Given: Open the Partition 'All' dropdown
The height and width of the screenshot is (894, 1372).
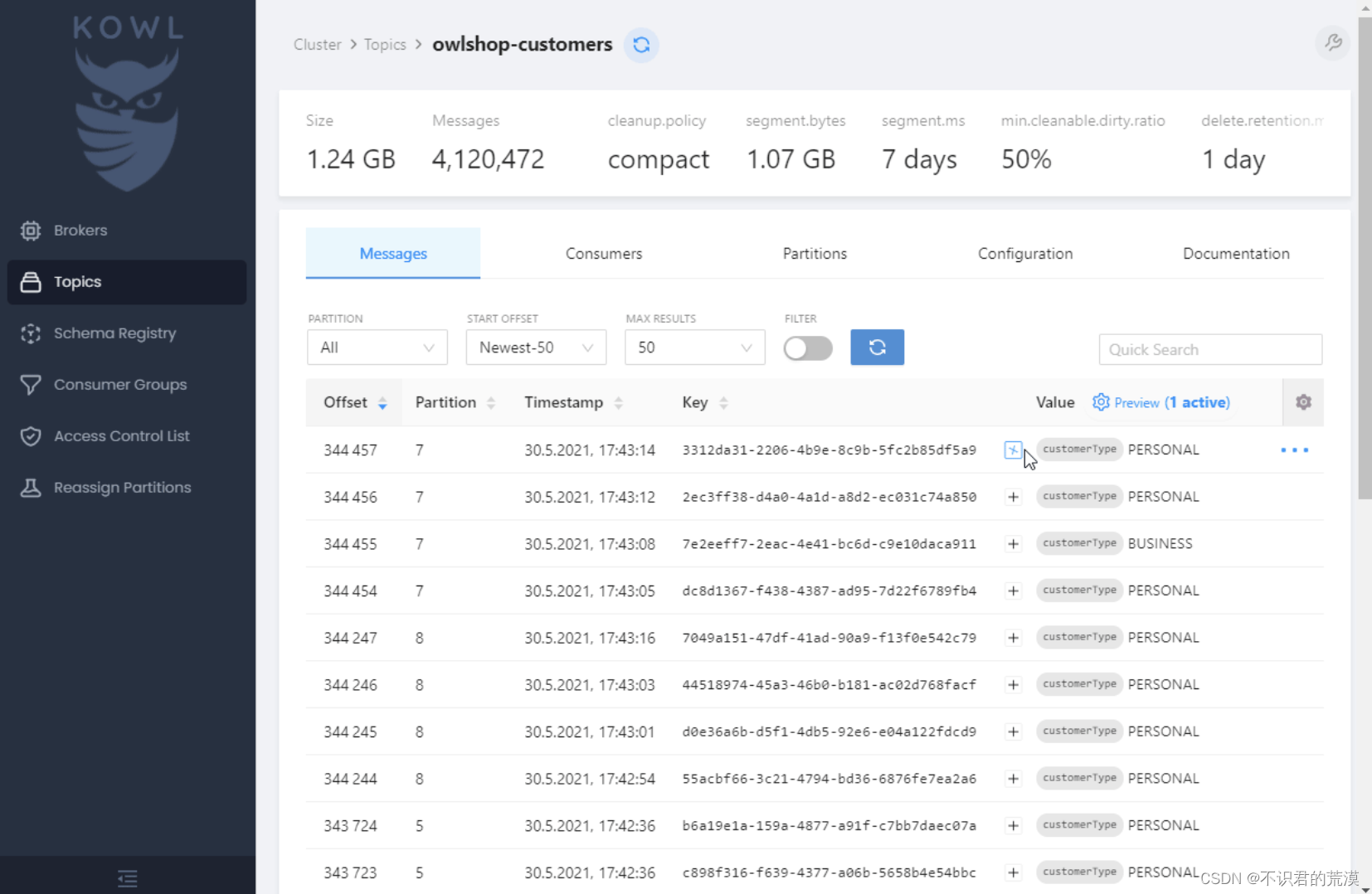Looking at the screenshot, I should (x=377, y=347).
